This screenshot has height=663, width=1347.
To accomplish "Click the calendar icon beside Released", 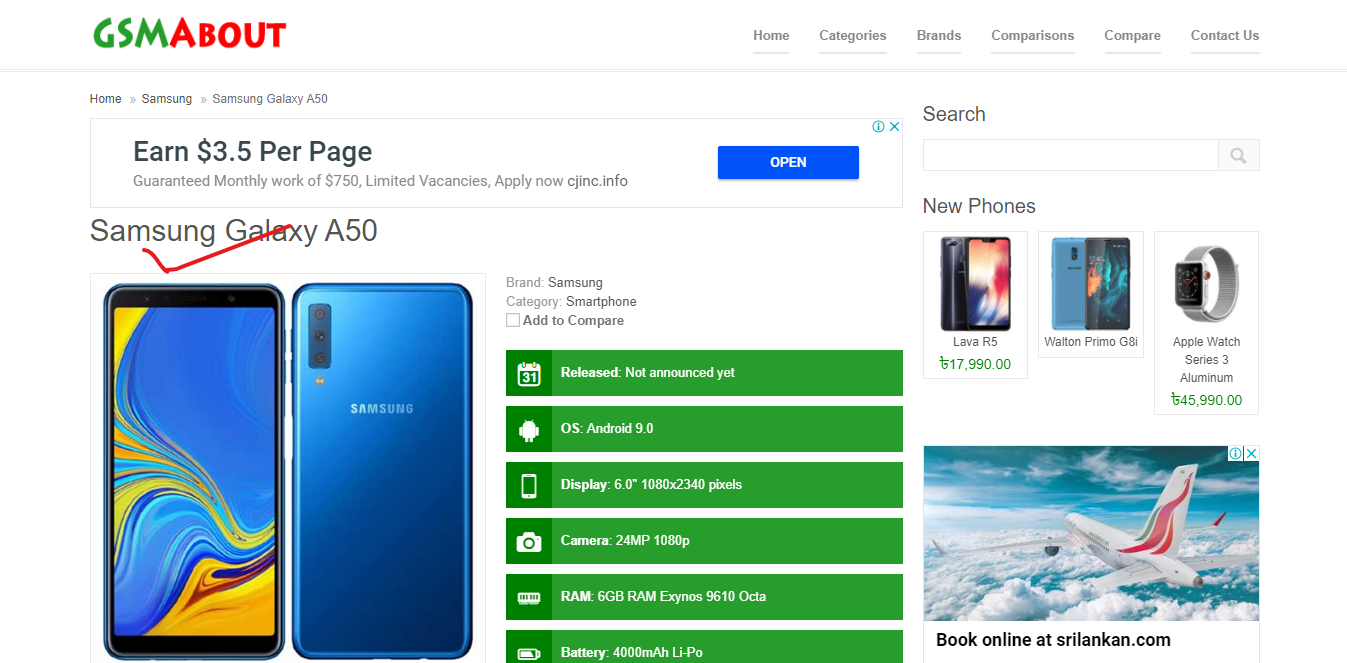I will pyautogui.click(x=529, y=373).
